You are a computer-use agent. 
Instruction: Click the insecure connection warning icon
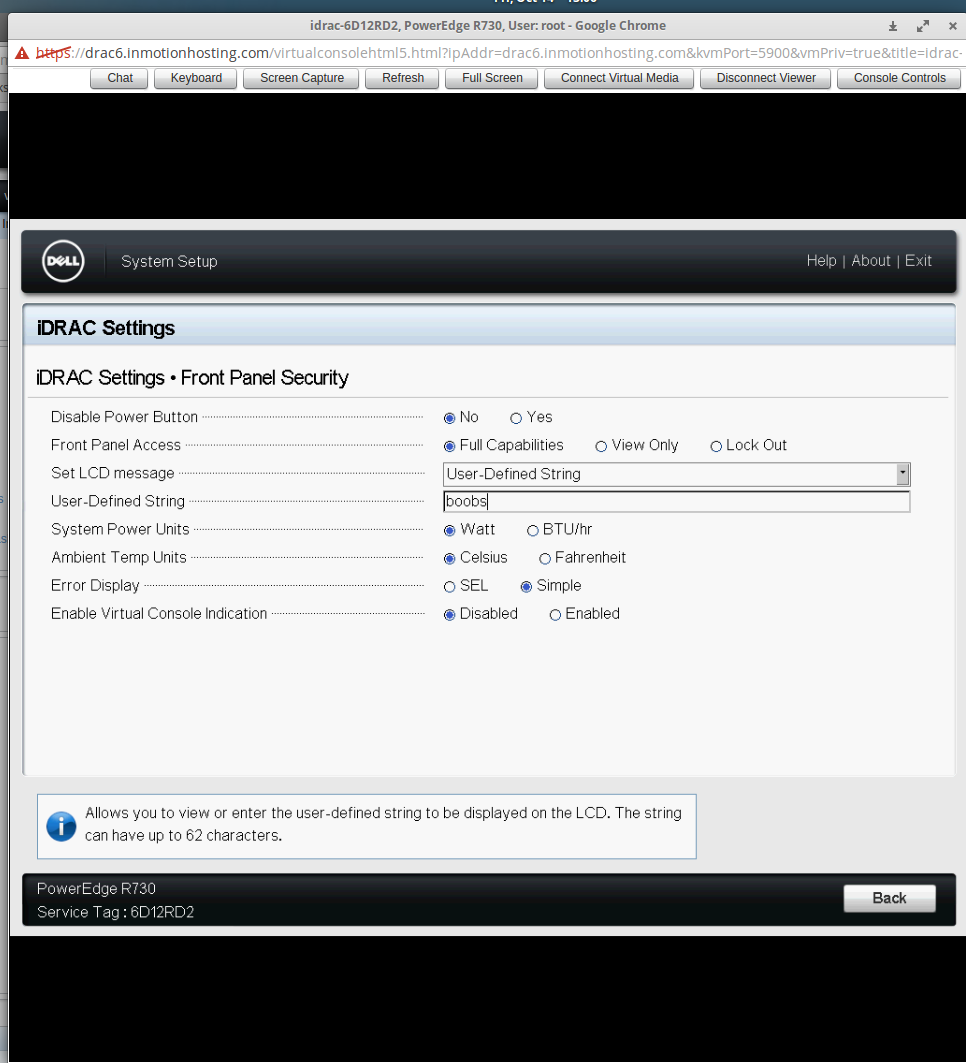point(22,53)
